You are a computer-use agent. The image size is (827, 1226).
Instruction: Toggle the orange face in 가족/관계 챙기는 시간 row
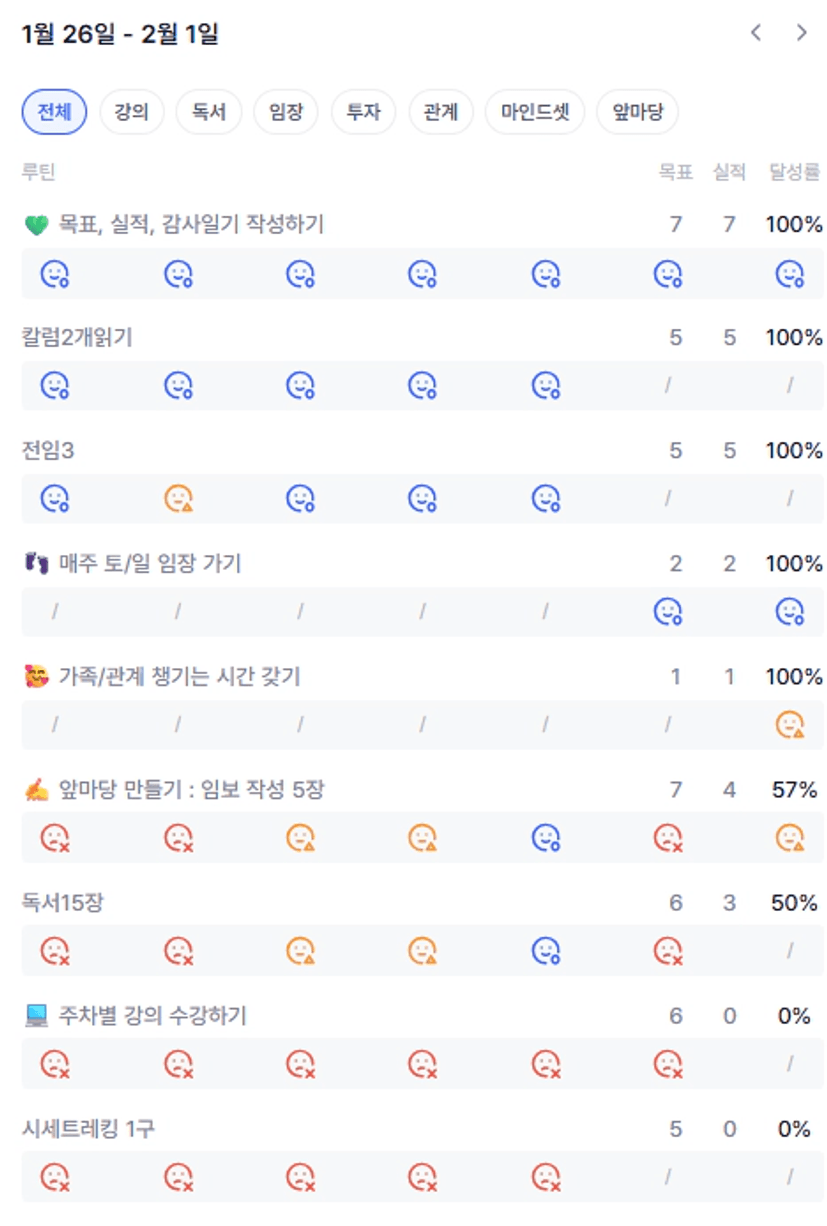tap(790, 724)
